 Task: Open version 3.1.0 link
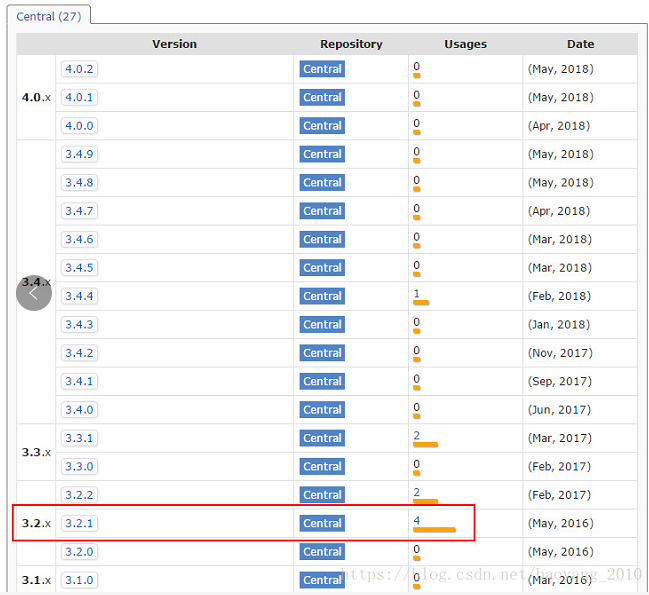[79, 580]
